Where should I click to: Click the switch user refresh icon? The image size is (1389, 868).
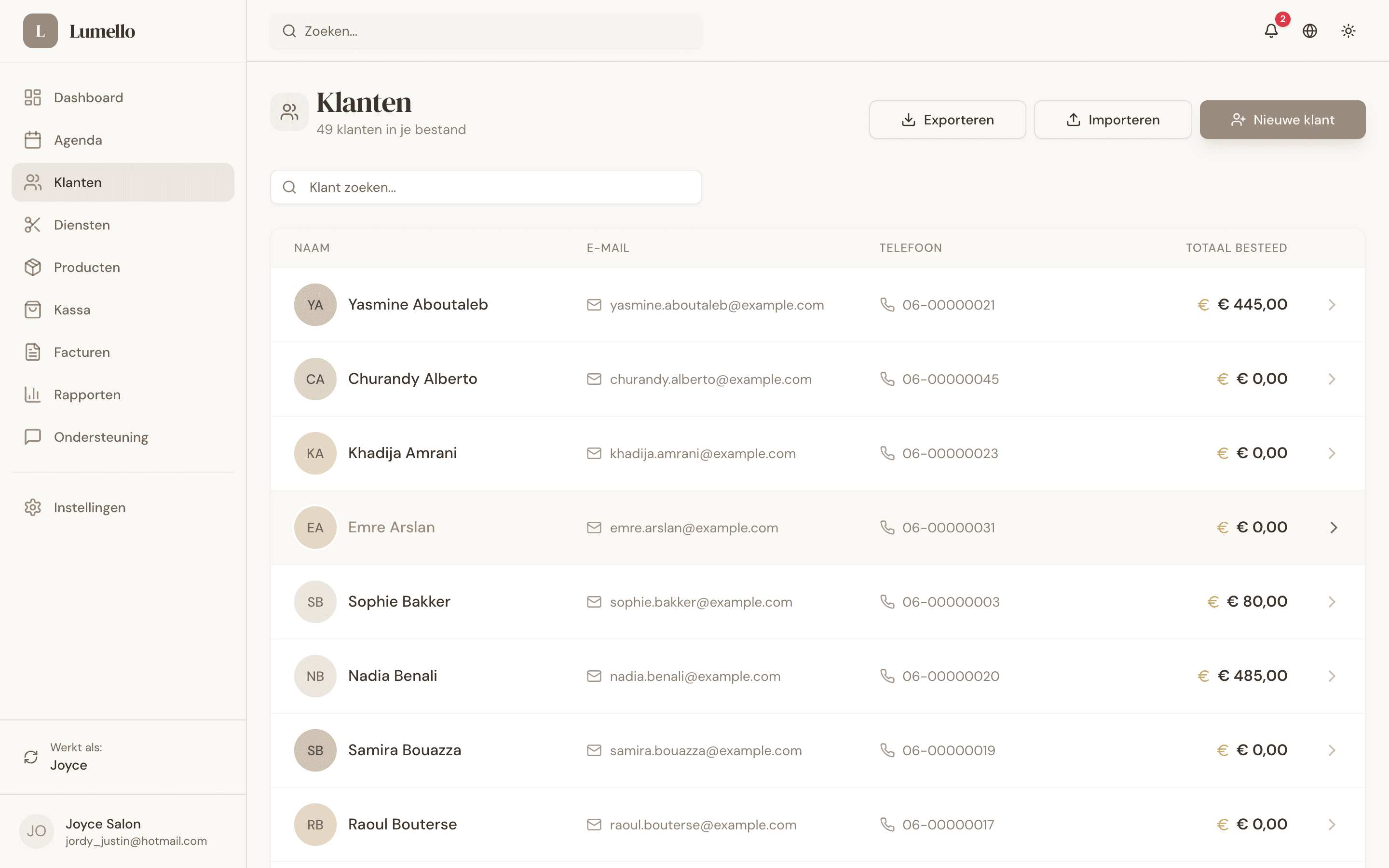[x=31, y=757]
